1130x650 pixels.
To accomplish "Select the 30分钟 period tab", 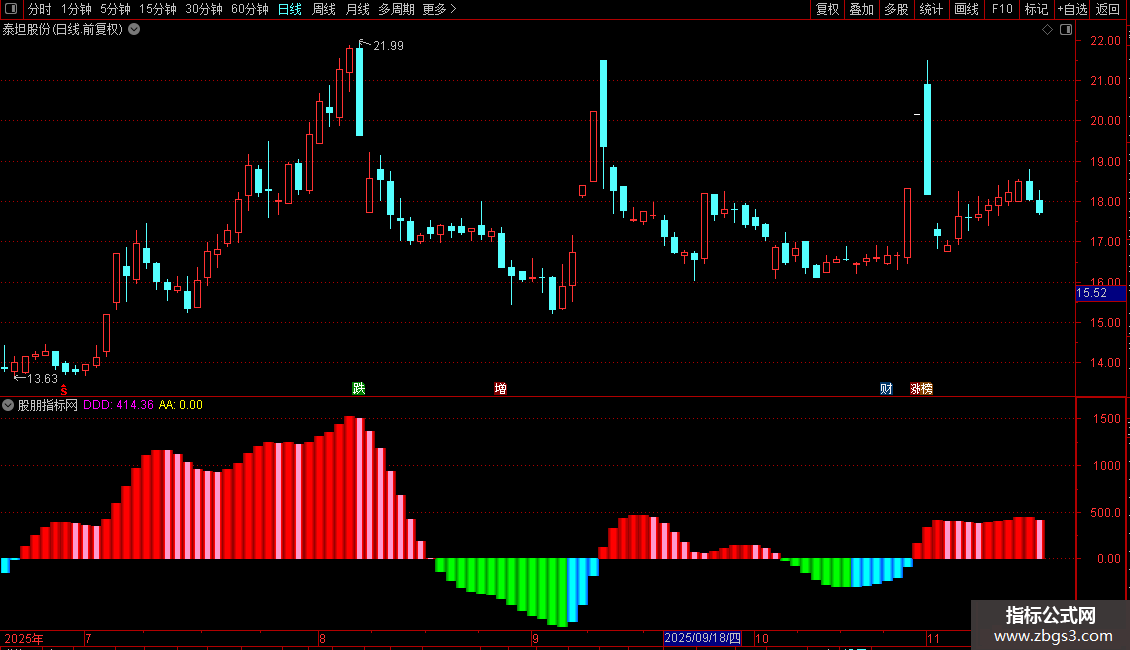I will (x=204, y=9).
